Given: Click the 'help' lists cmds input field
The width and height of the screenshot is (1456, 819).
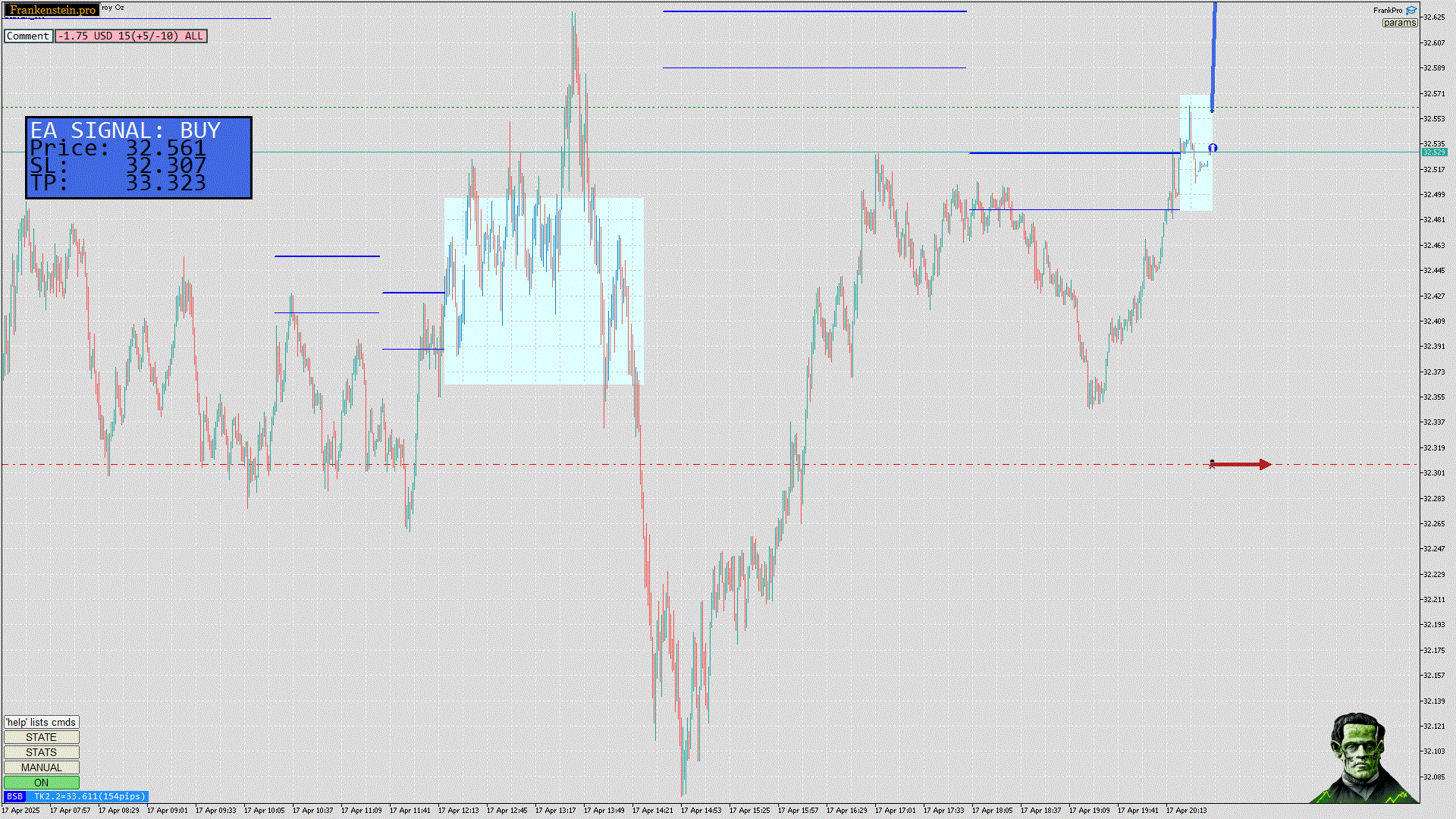Looking at the screenshot, I should [41, 722].
